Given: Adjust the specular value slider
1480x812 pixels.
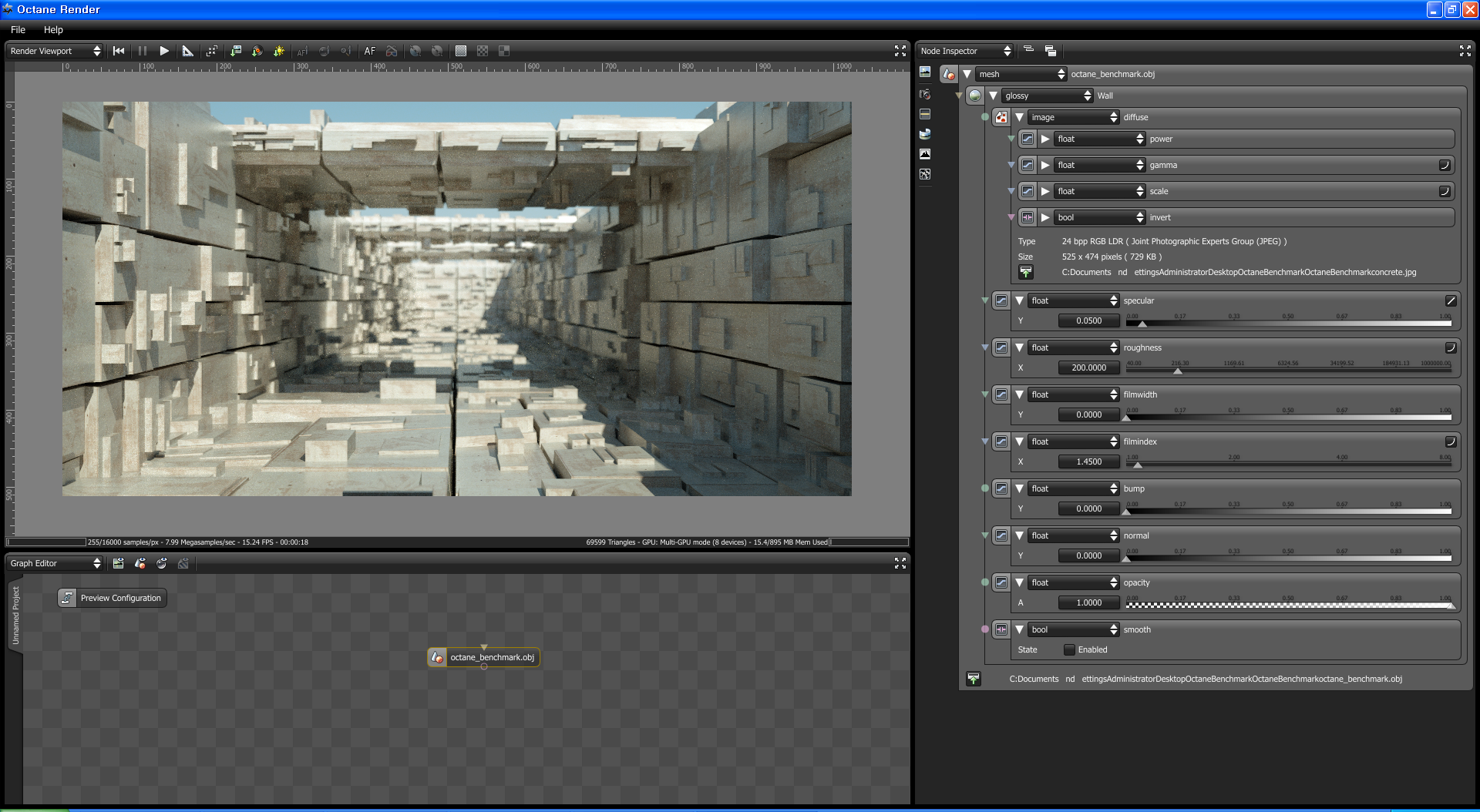Looking at the screenshot, I should click(1289, 322).
